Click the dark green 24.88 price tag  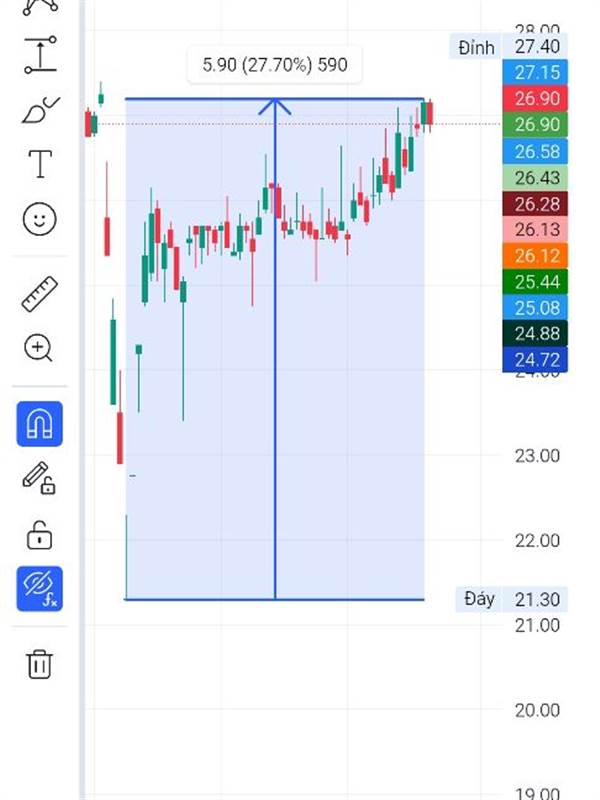tap(535, 334)
